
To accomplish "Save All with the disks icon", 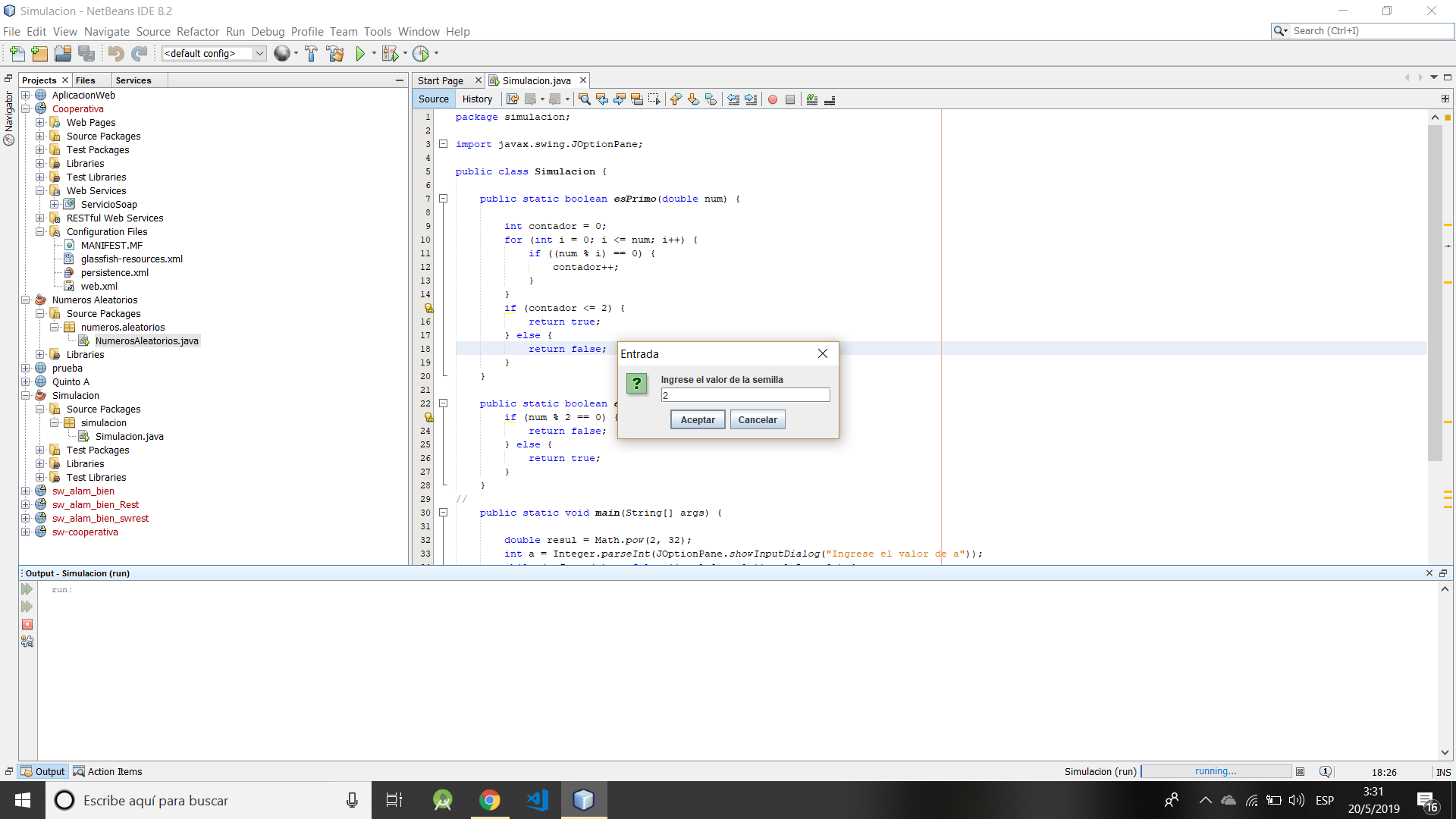I will tap(86, 53).
